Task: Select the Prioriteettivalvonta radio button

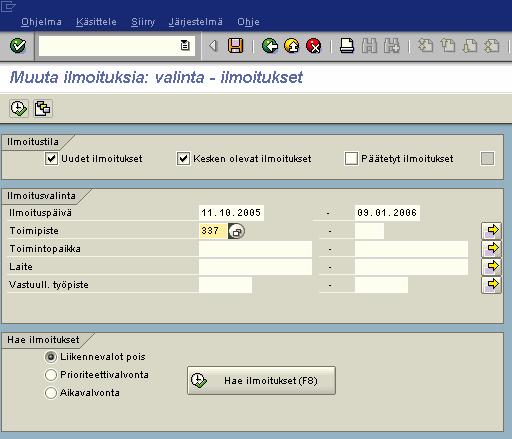Action: click(x=51, y=375)
